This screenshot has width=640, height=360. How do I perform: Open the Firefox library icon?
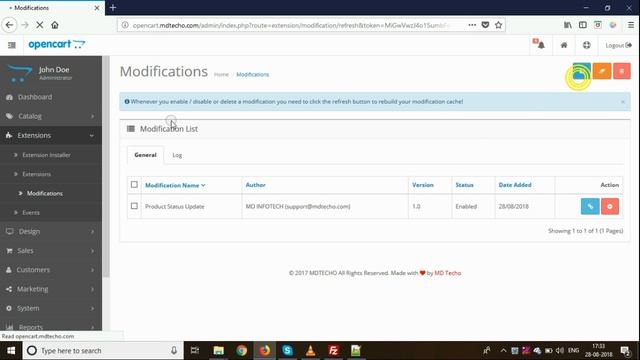[x=568, y=25]
